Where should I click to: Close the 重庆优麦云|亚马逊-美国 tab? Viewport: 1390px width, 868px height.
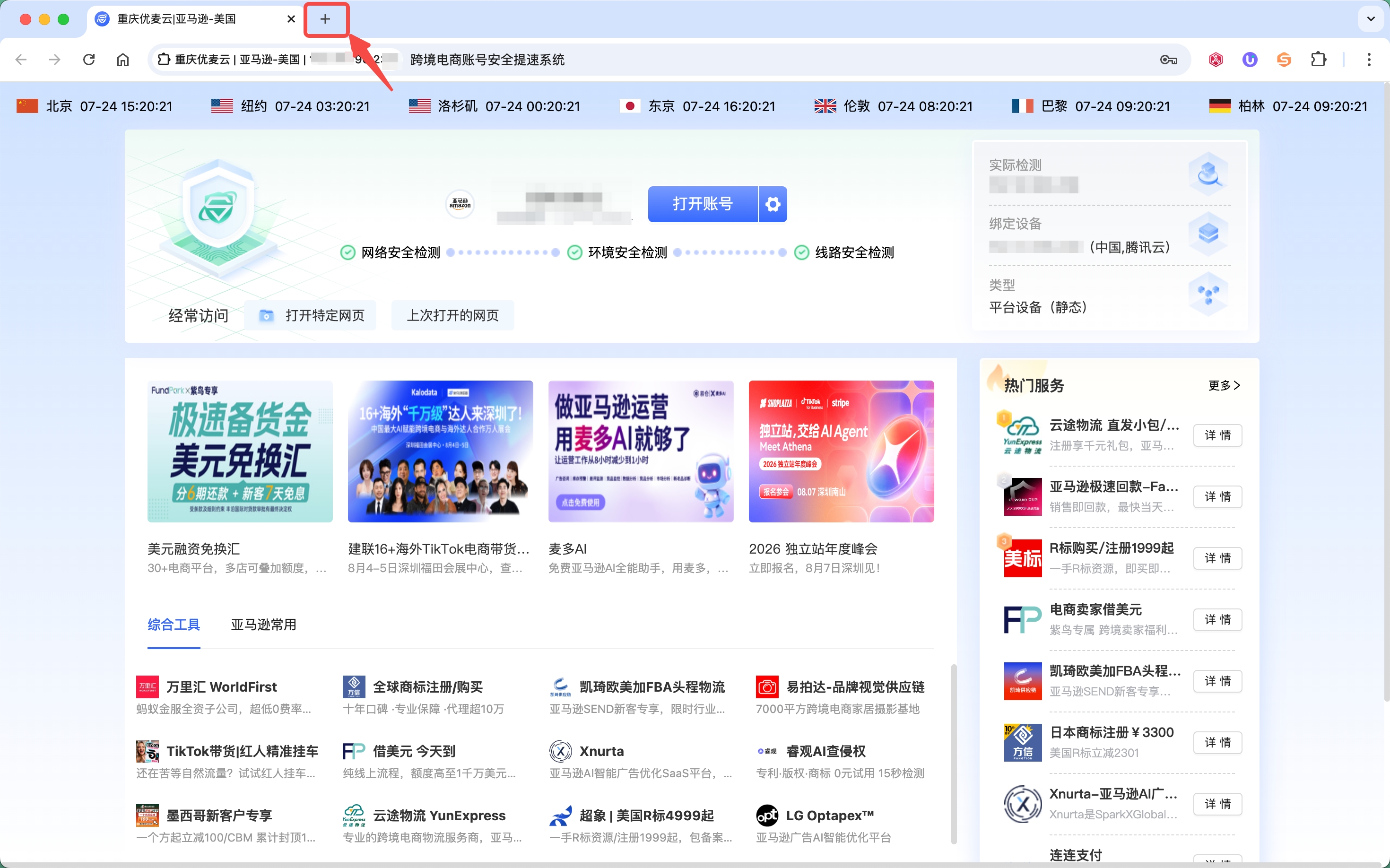pyautogui.click(x=291, y=19)
